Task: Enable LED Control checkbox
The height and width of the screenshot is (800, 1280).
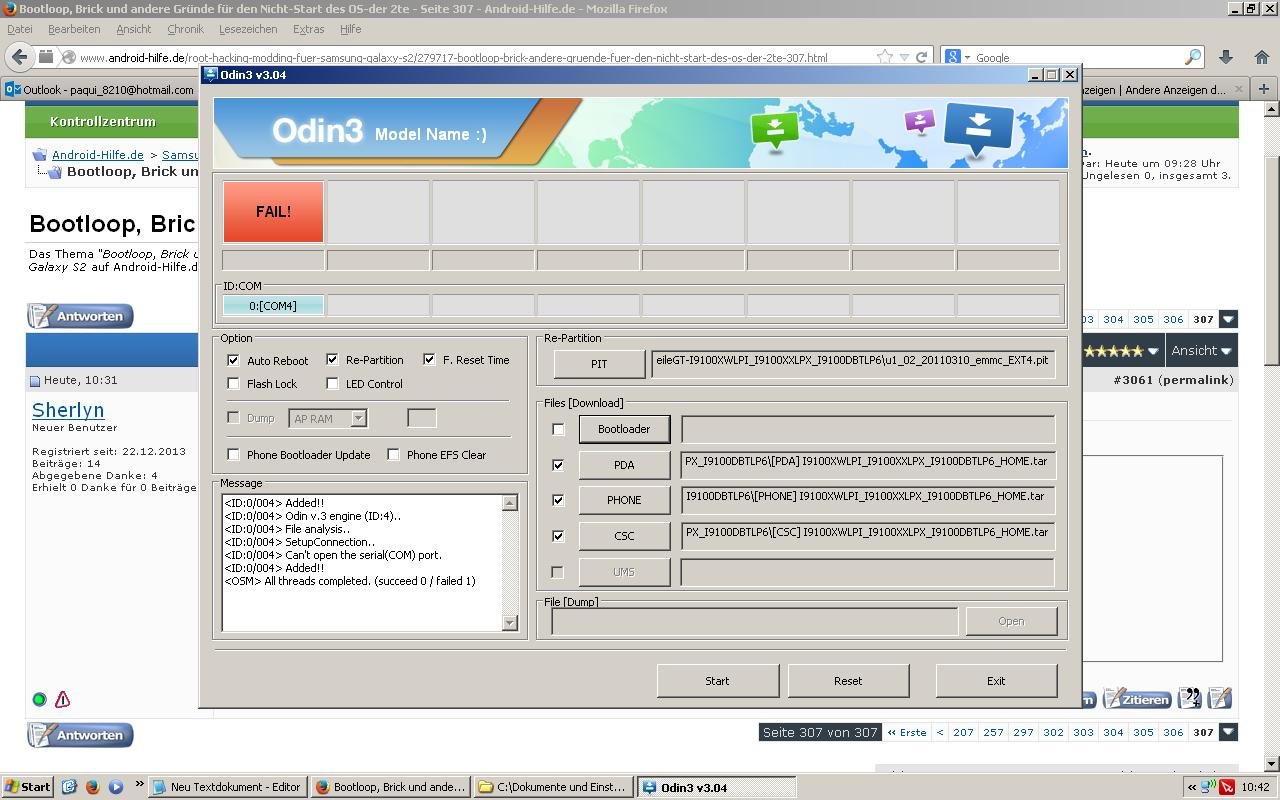Action: [x=332, y=384]
